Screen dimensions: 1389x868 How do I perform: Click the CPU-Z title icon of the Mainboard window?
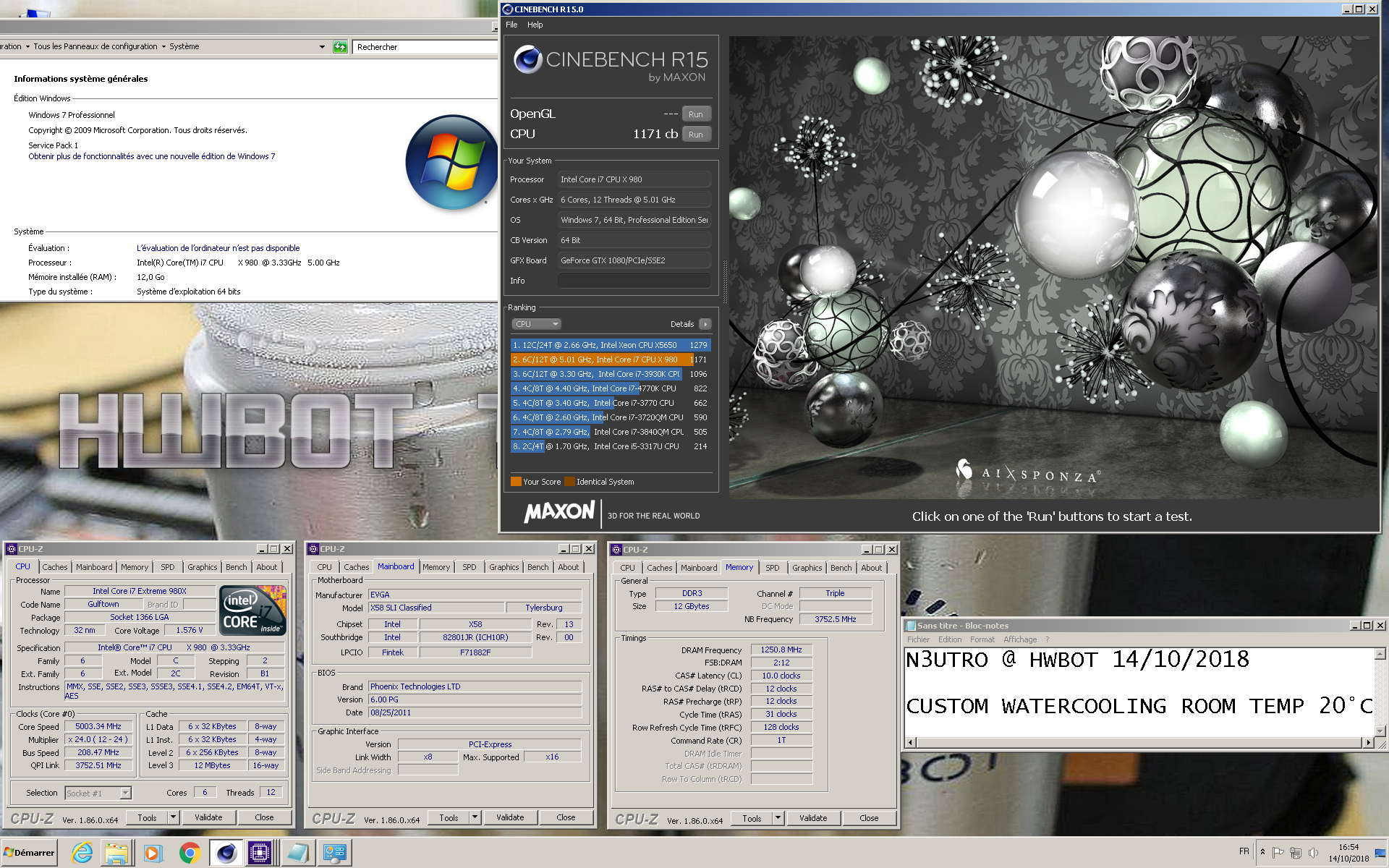[x=314, y=549]
